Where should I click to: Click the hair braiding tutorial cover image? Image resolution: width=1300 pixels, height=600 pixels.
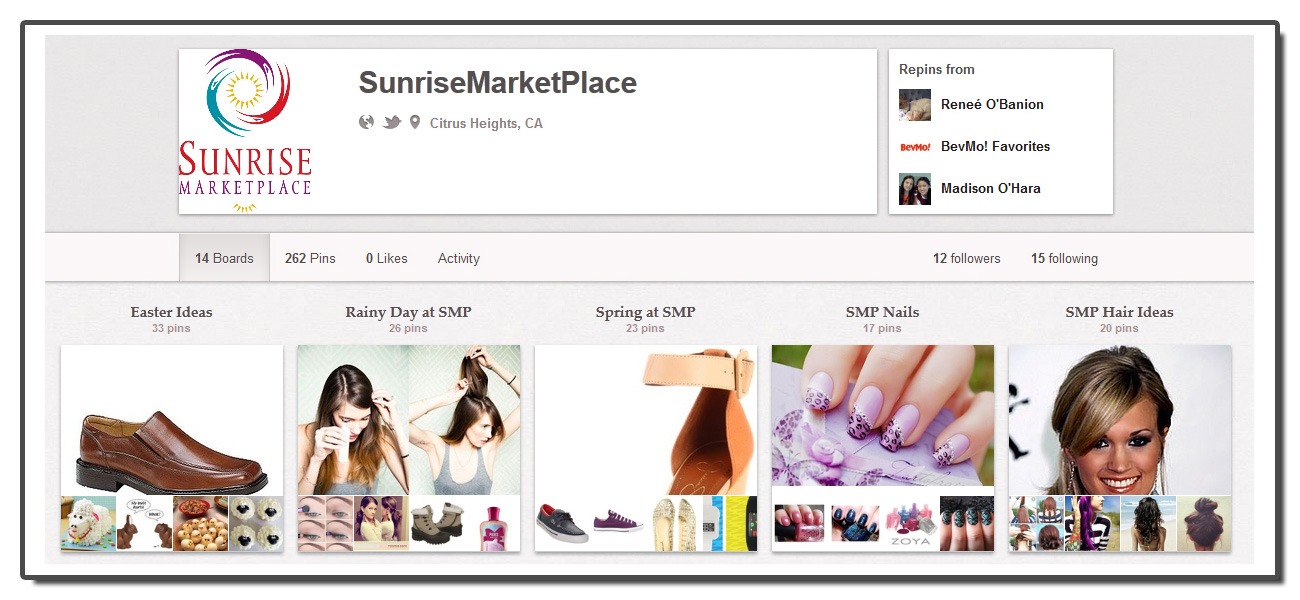tap(408, 420)
